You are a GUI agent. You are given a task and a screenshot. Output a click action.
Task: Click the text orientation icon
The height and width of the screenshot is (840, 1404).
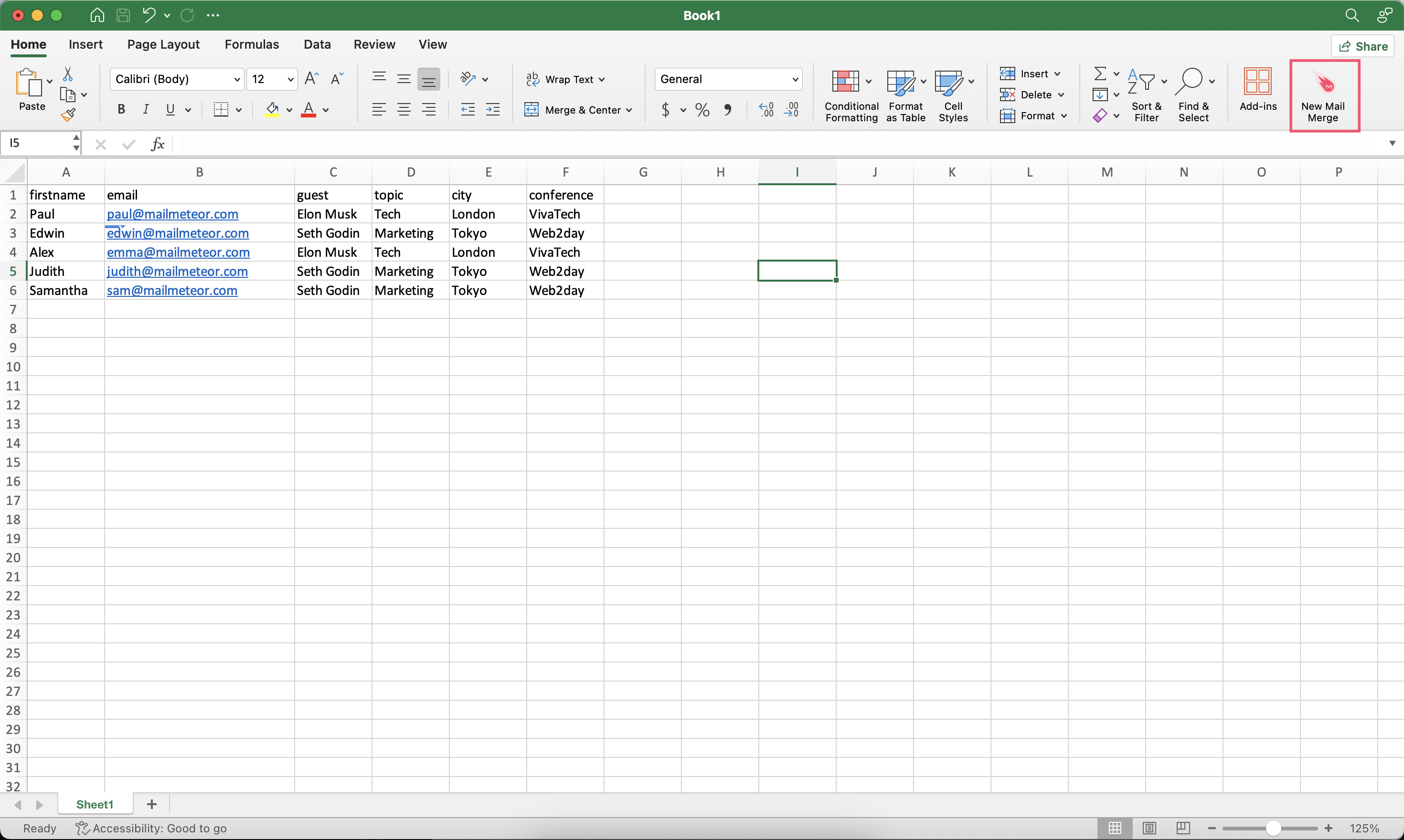(468, 79)
